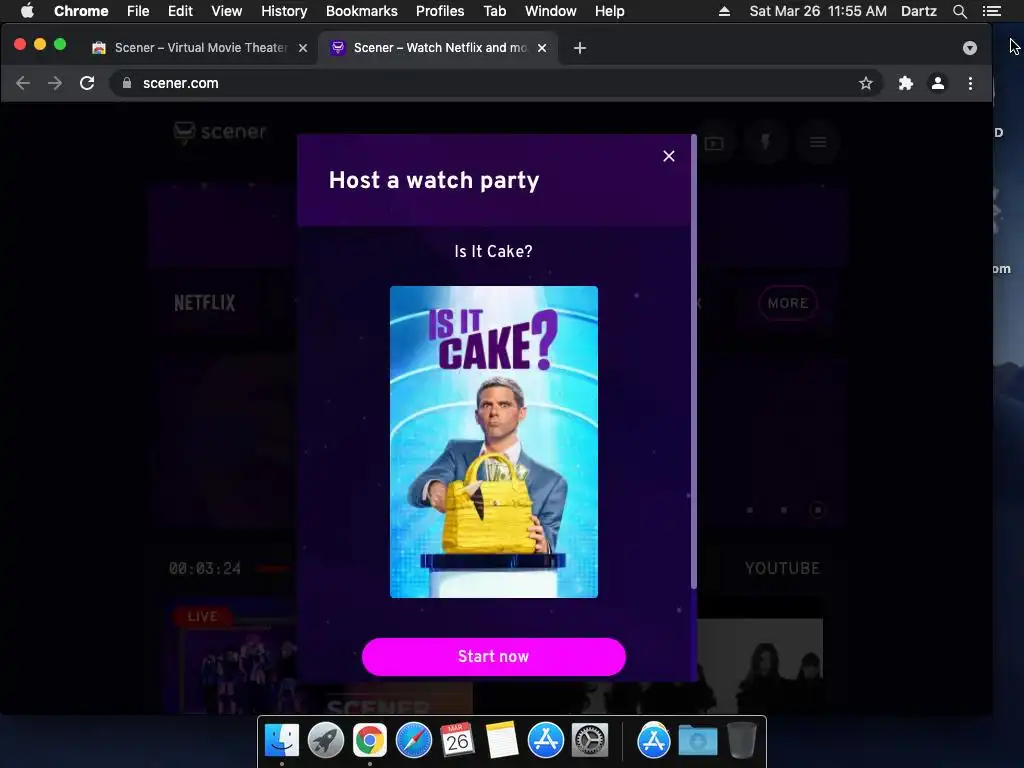Open the Bookmarks menu
This screenshot has height=768, width=1024.
362,11
